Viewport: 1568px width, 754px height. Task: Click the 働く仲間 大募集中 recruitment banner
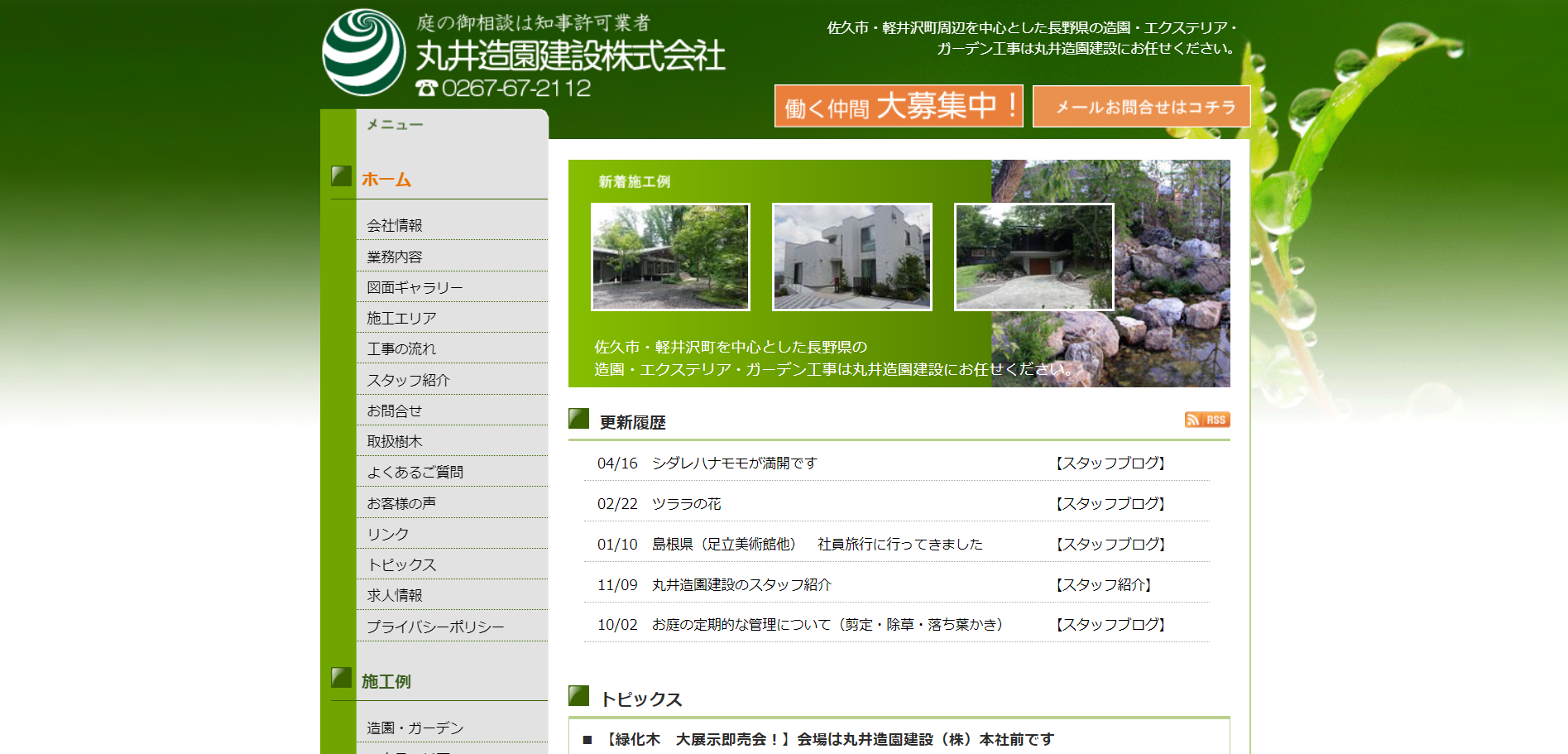[x=897, y=106]
